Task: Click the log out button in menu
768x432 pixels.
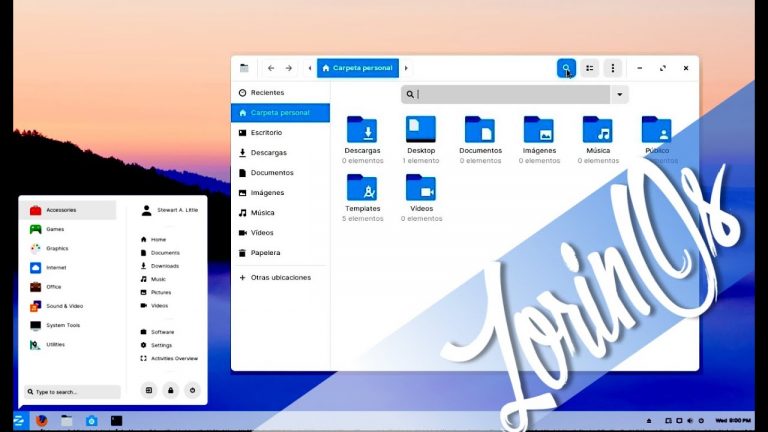Action: click(x=149, y=390)
